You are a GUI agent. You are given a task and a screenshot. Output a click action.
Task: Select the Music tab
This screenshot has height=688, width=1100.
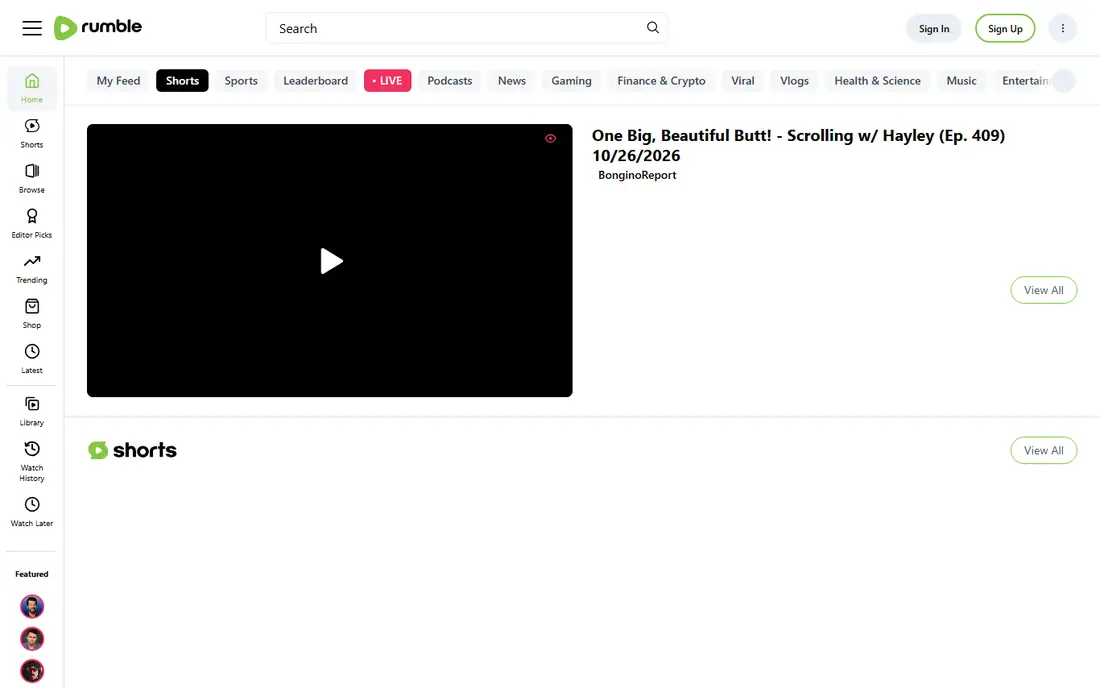(x=961, y=81)
